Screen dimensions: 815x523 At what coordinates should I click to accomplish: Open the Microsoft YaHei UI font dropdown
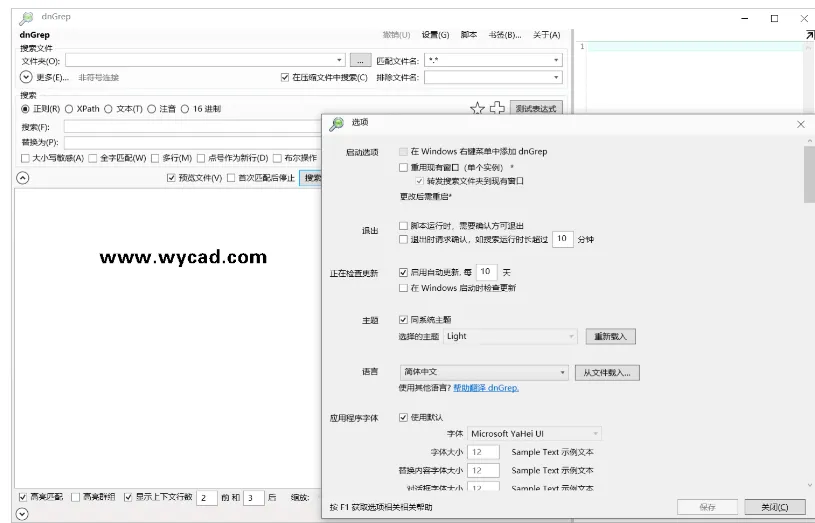(x=534, y=434)
